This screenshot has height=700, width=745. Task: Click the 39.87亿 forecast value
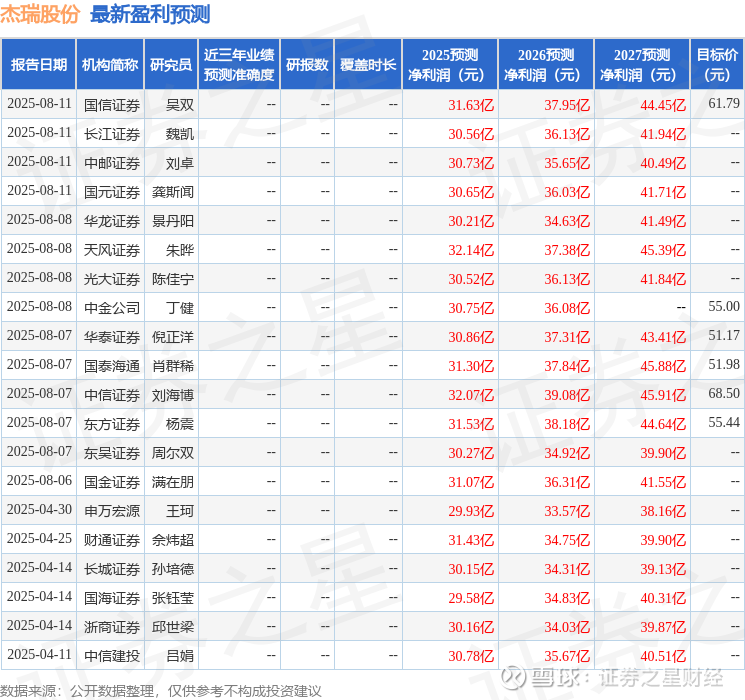click(663, 627)
